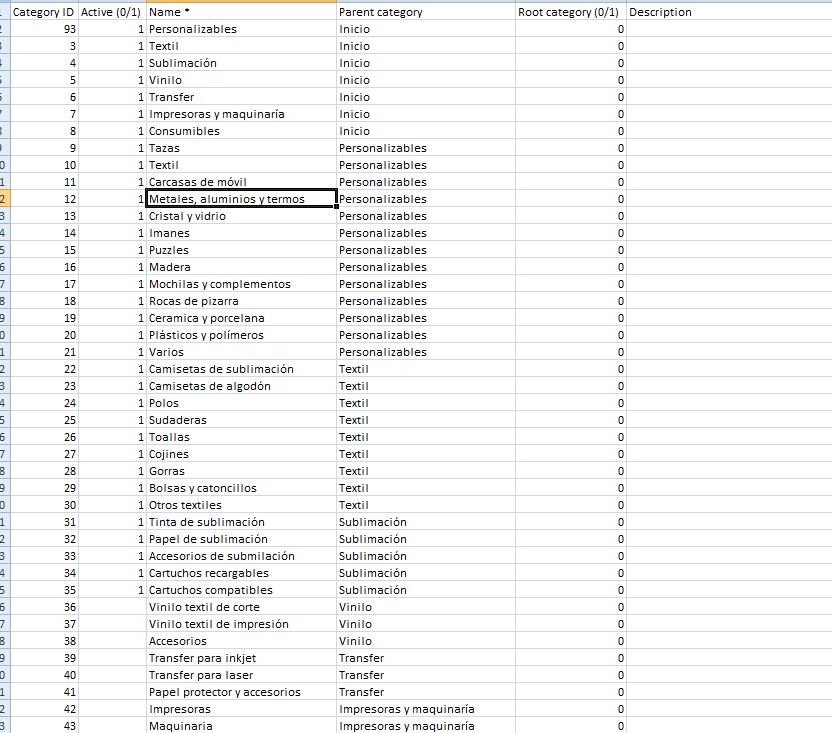Viewport: 832px width, 733px height.
Task: Click the 'Vinilo textil de corte' cell
Action: pyautogui.click(x=241, y=606)
